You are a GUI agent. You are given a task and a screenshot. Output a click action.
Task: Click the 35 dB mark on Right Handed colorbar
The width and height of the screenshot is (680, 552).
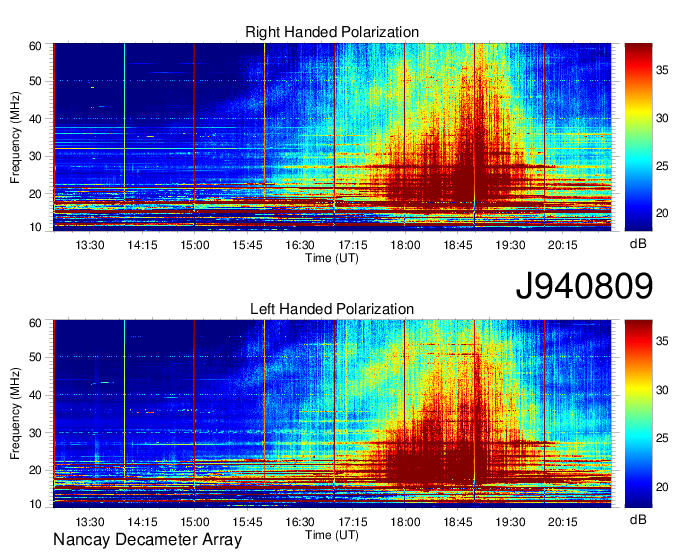point(662,70)
